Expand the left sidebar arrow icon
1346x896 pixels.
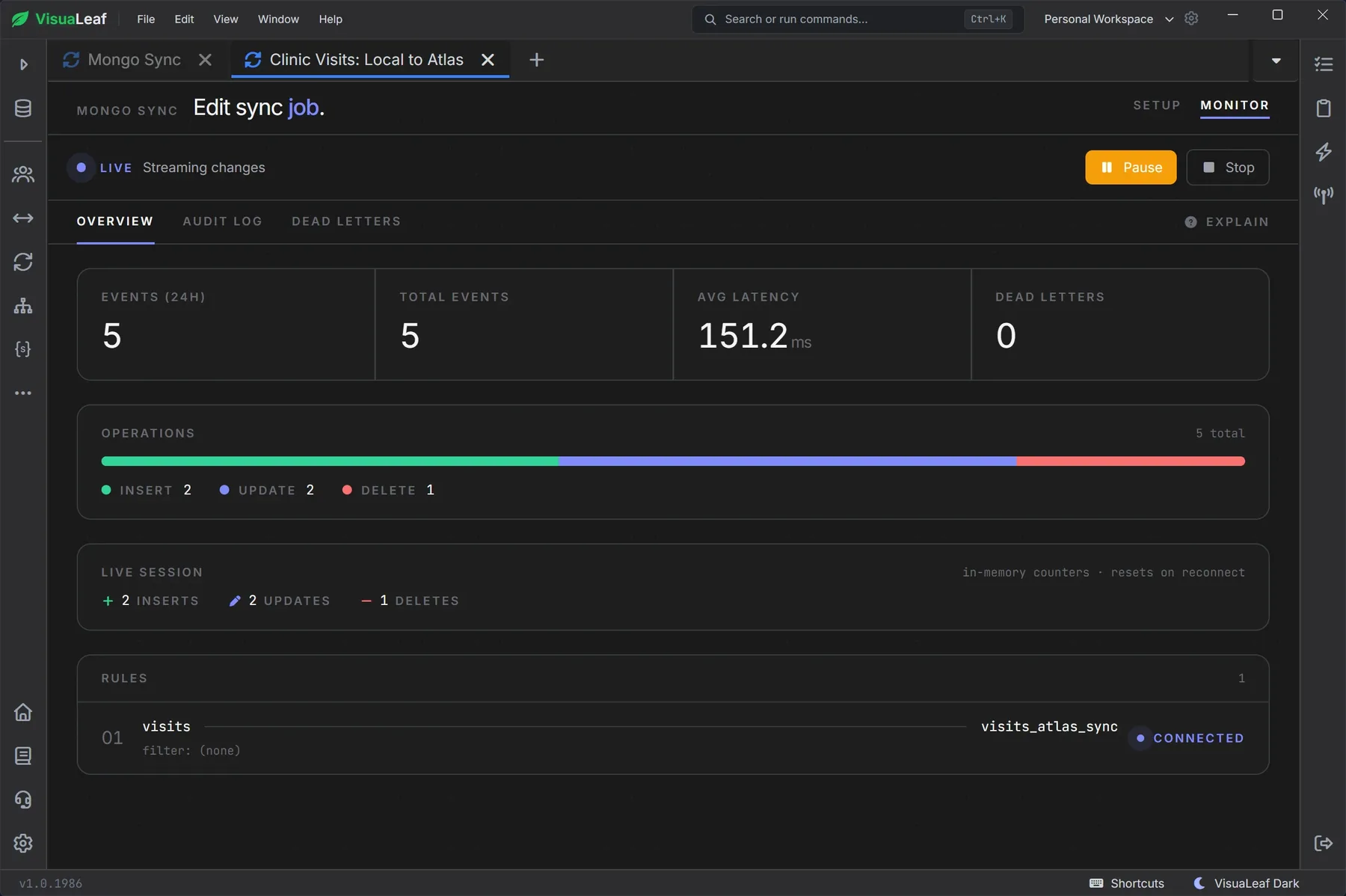pyautogui.click(x=23, y=64)
